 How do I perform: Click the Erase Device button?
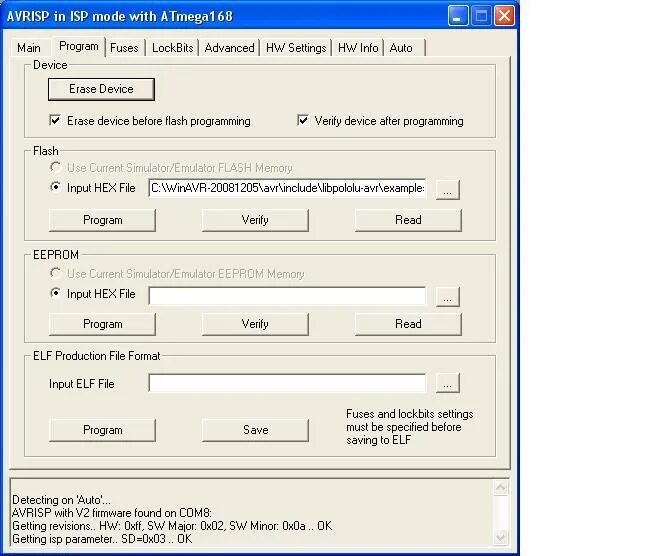101,89
